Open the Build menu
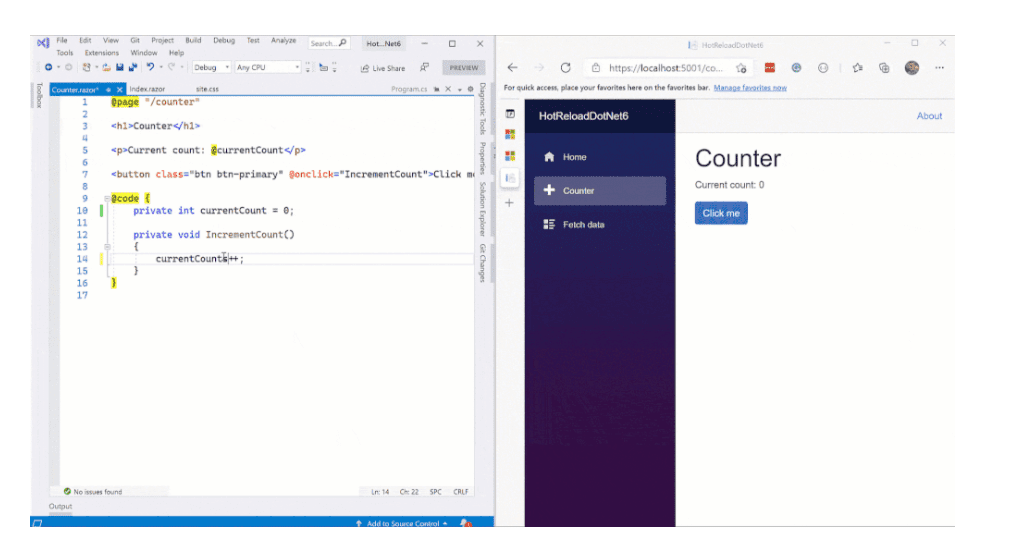The width and height of the screenshot is (1036, 537). click(x=193, y=40)
